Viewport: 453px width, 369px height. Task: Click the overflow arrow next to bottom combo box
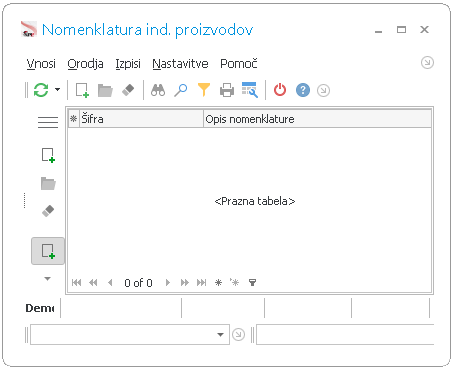pos(238,334)
